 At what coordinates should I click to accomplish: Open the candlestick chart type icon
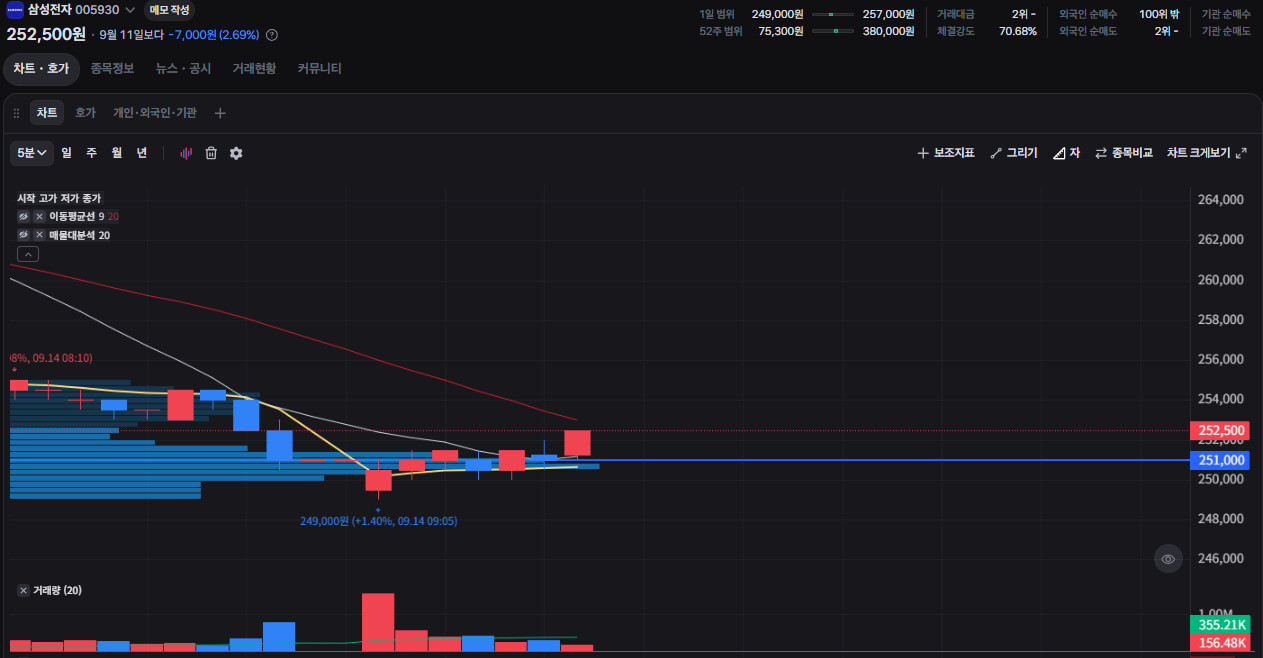pos(186,153)
